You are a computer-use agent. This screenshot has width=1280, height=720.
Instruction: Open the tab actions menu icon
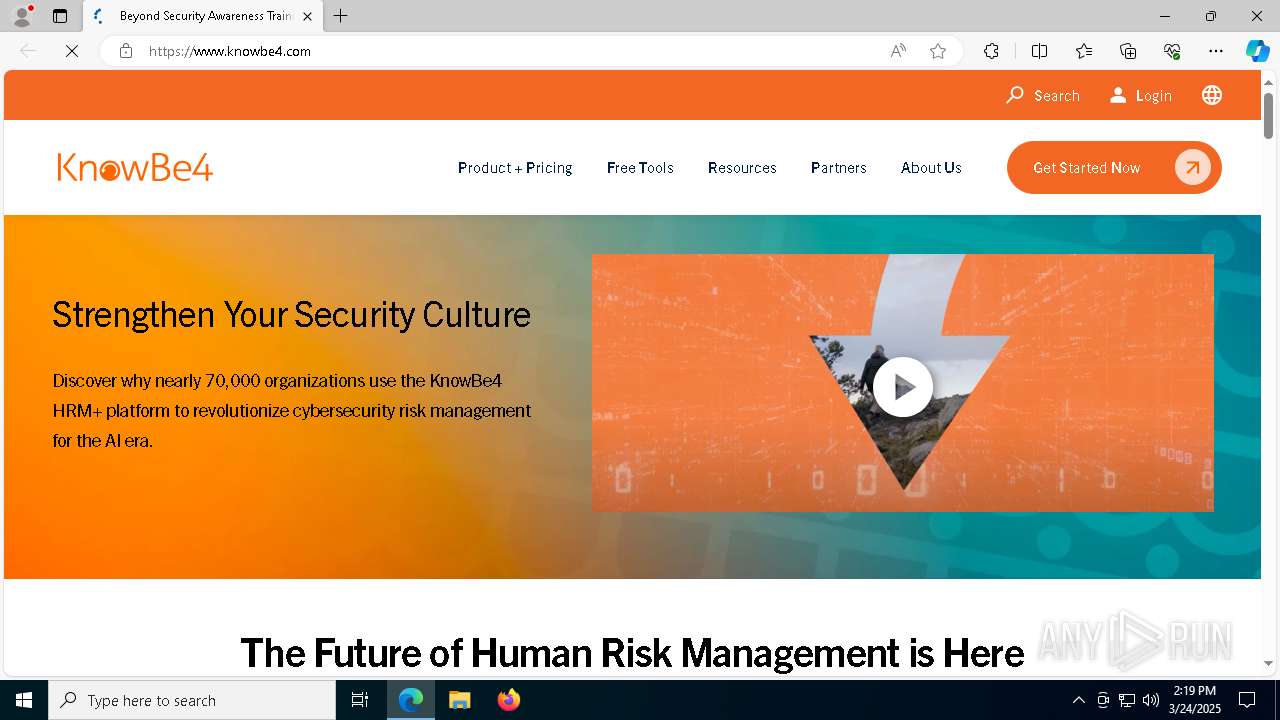pyautogui.click(x=60, y=16)
